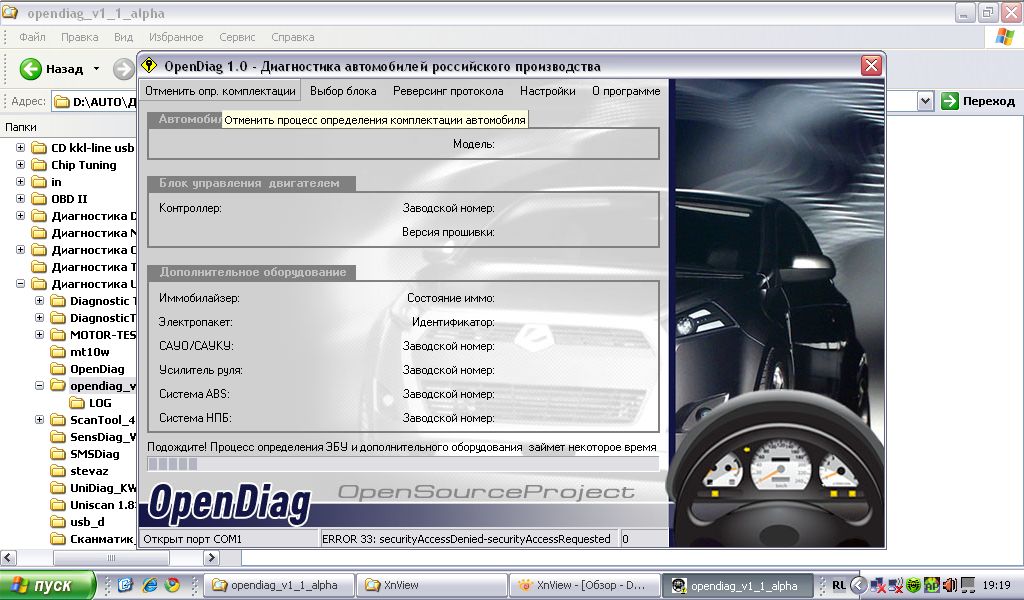The image size is (1024, 600).
Task: Click the volume speaker tray icon
Action: [x=950, y=585]
